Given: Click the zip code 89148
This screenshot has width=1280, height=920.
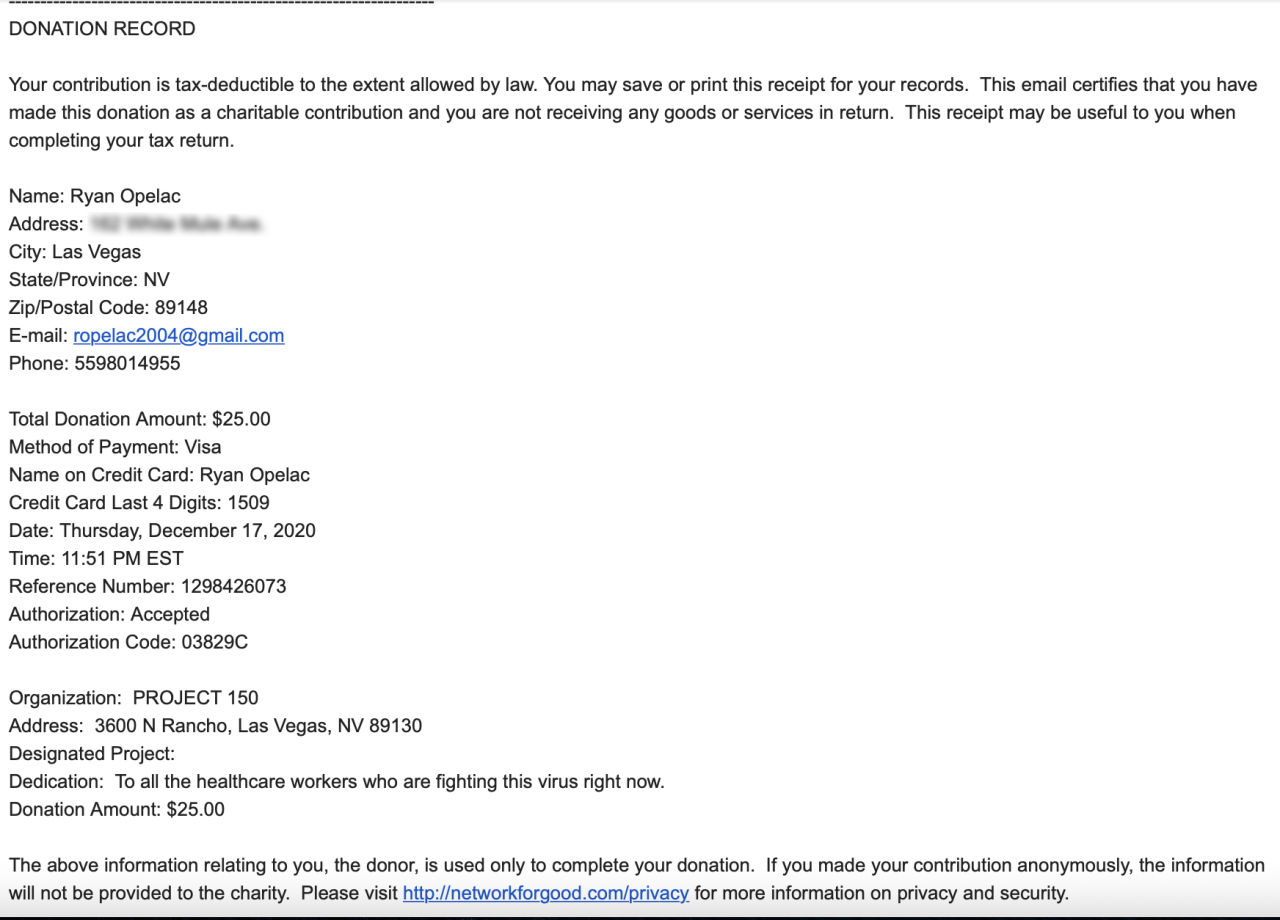Looking at the screenshot, I should tap(181, 308).
